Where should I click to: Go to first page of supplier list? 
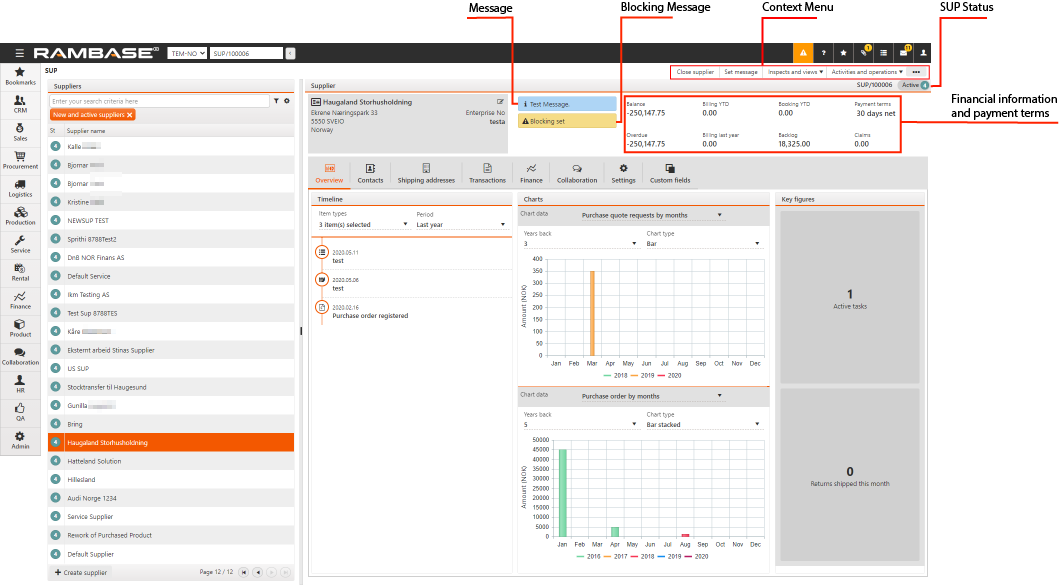click(244, 572)
